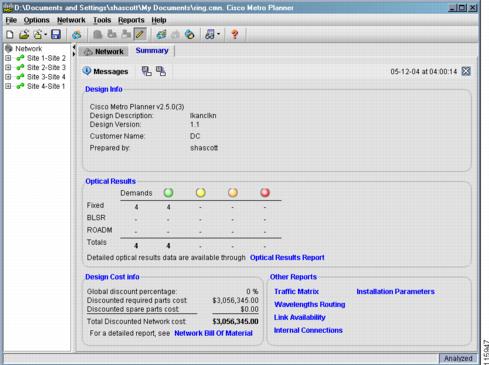The image size is (489, 365).
Task: Click the second window layout icon beside Messages
Action: (161, 71)
